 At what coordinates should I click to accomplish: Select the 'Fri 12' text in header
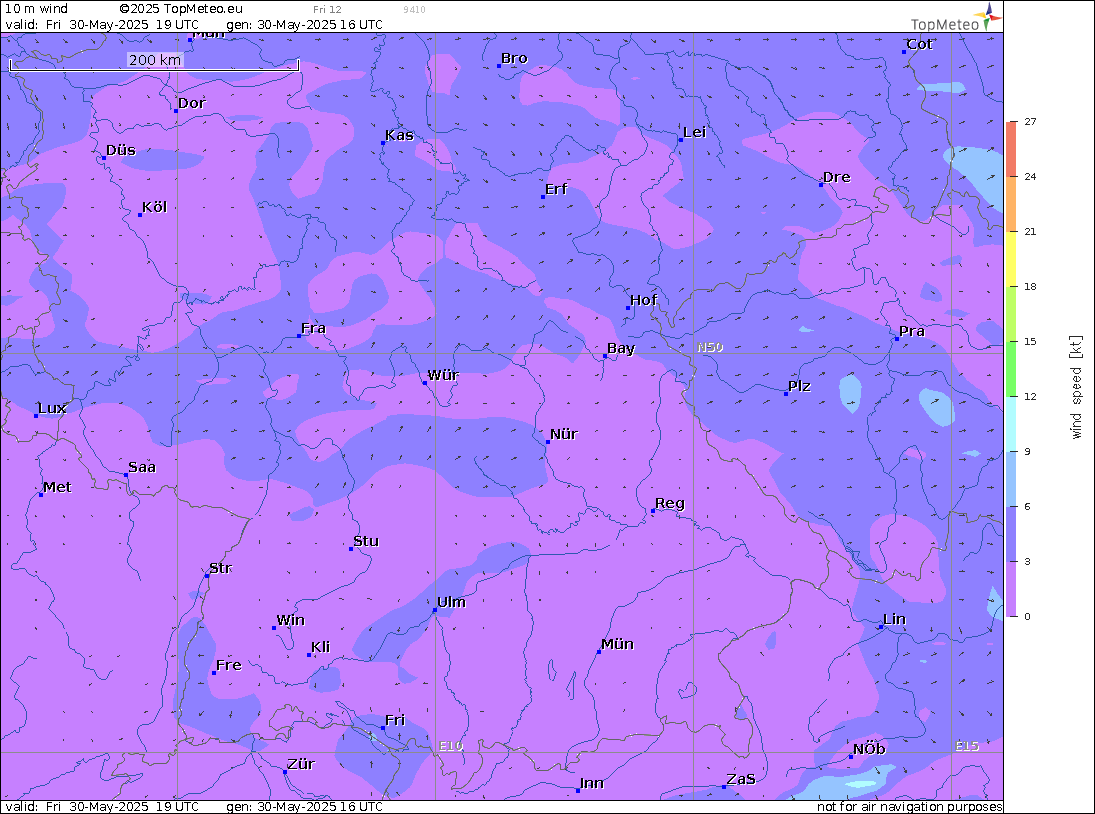[327, 9]
